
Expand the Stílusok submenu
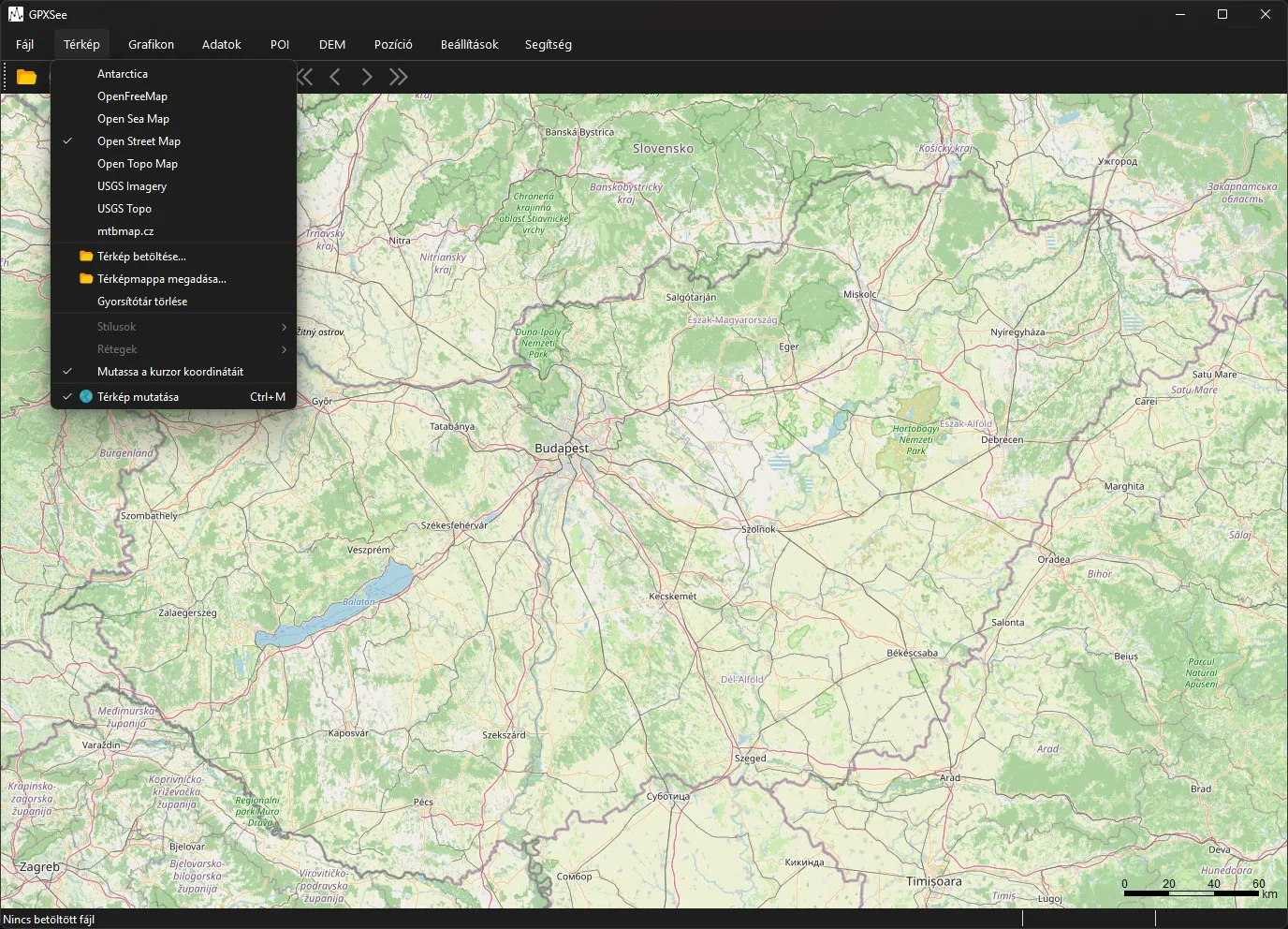[174, 327]
